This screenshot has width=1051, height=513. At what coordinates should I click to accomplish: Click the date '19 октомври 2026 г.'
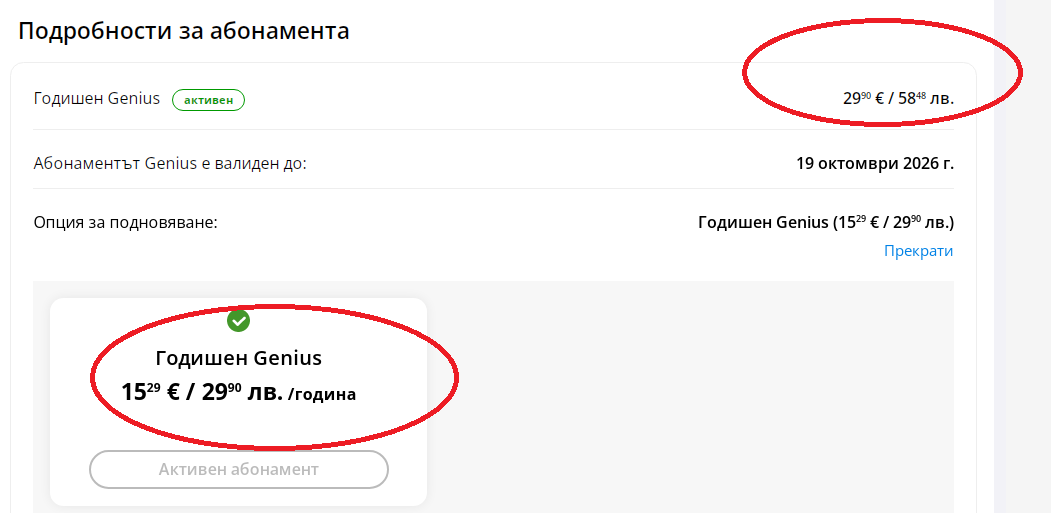(x=875, y=162)
